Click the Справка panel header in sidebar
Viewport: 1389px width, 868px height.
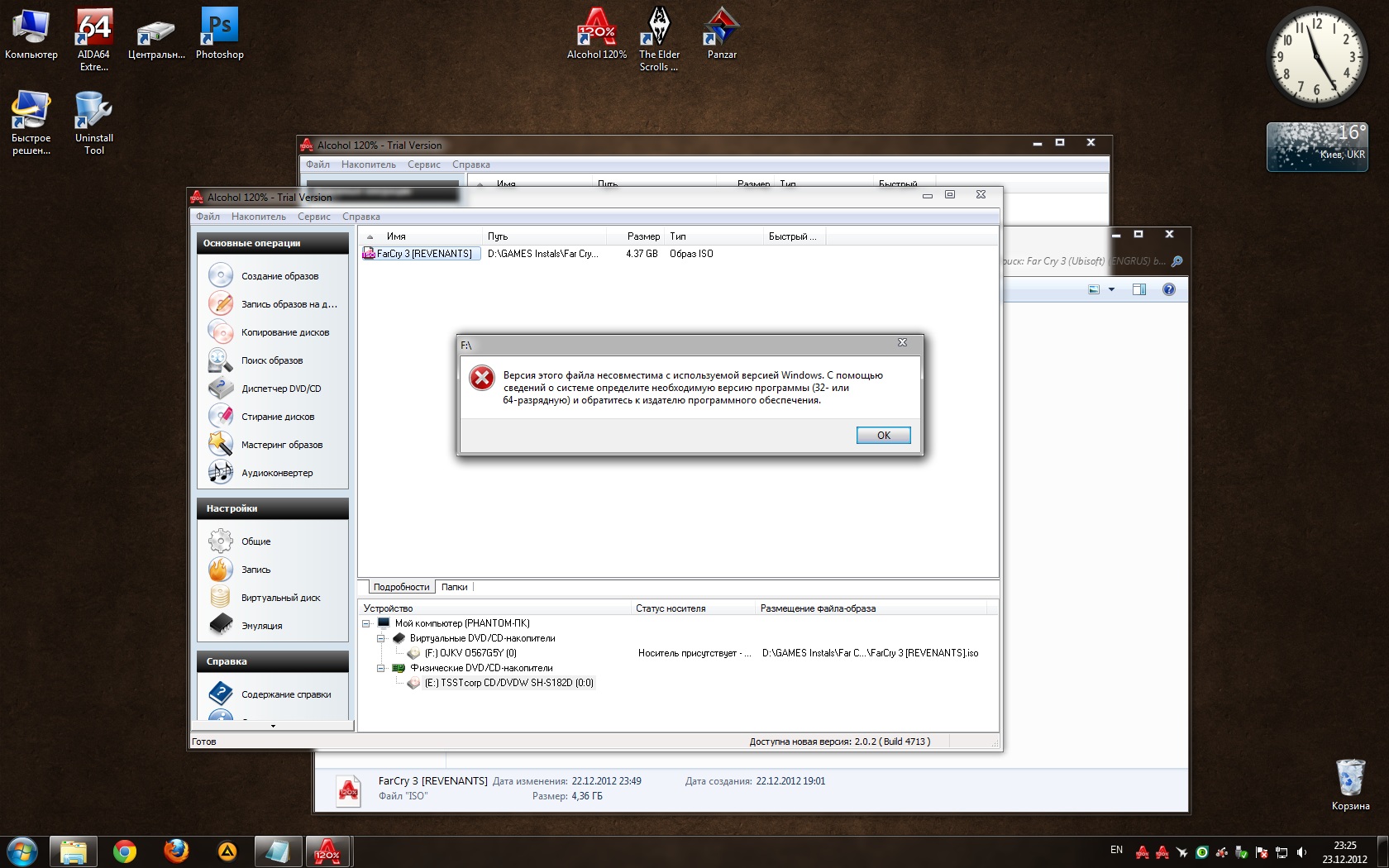coord(272,661)
